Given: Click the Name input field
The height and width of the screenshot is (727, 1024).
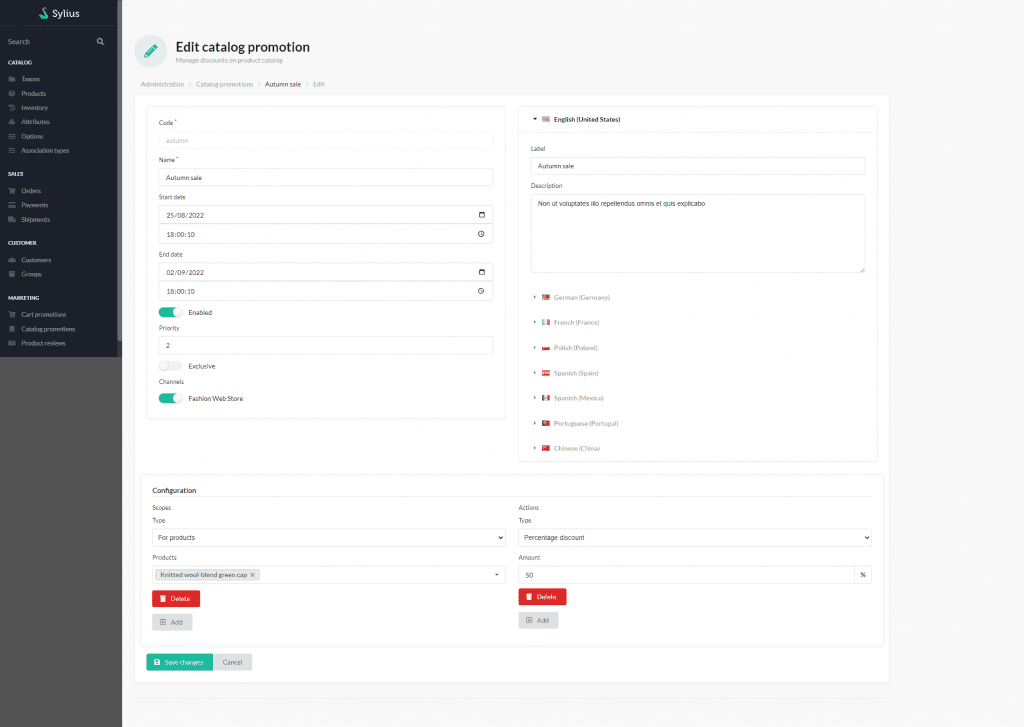Looking at the screenshot, I should 325,178.
